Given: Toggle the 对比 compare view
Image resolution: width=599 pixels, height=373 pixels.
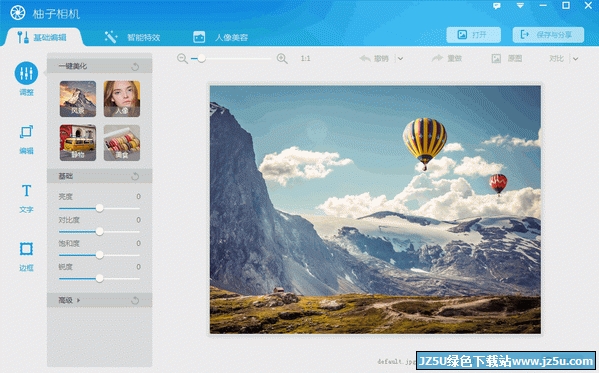Looking at the screenshot, I should 556,58.
